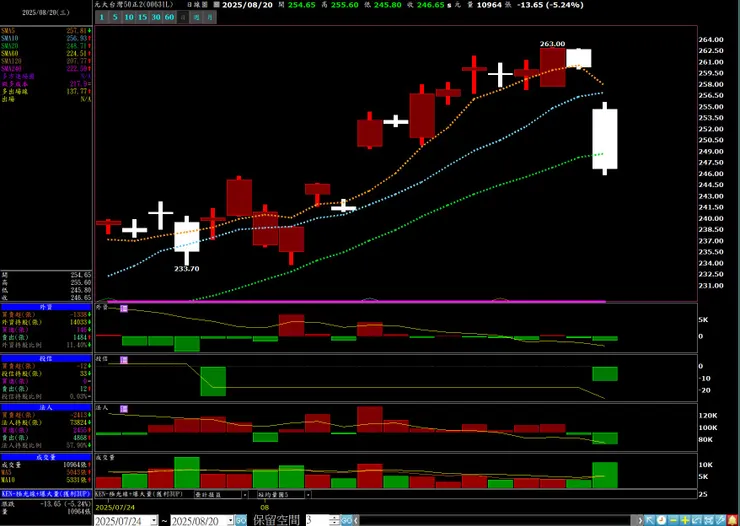740x526 pixels.
Task: Select the arrow pointer tool icon
Action: (x=650, y=520)
